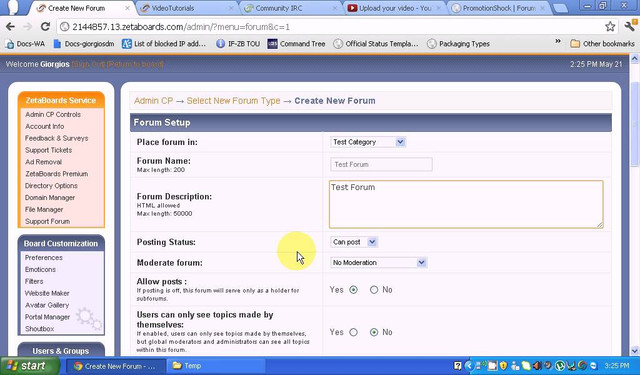
Task: Collapse the ZetaBoards Service section header
Action: coord(61,100)
